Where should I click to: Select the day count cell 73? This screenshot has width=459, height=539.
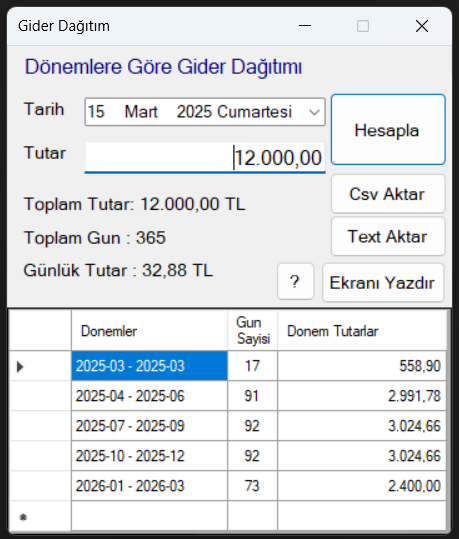click(x=252, y=486)
